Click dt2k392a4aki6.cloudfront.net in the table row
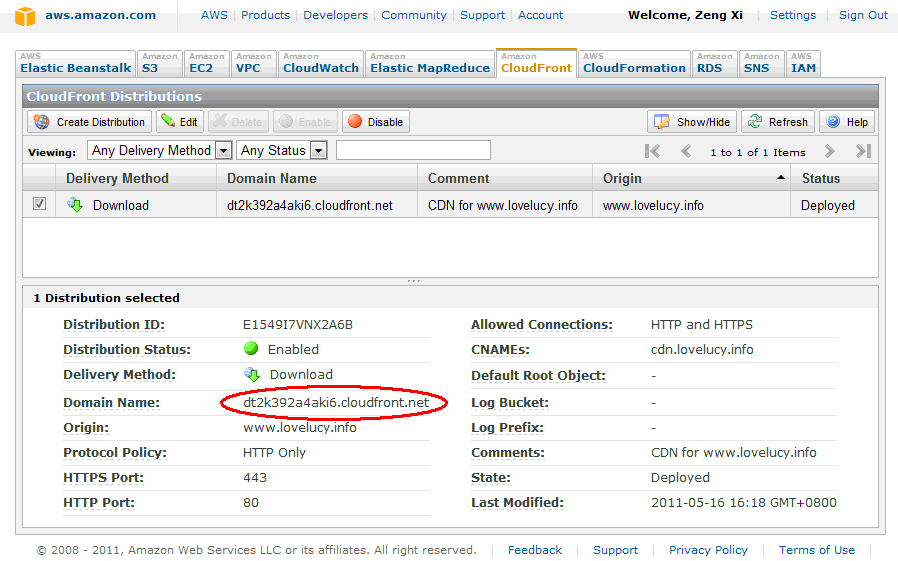 tap(310, 205)
